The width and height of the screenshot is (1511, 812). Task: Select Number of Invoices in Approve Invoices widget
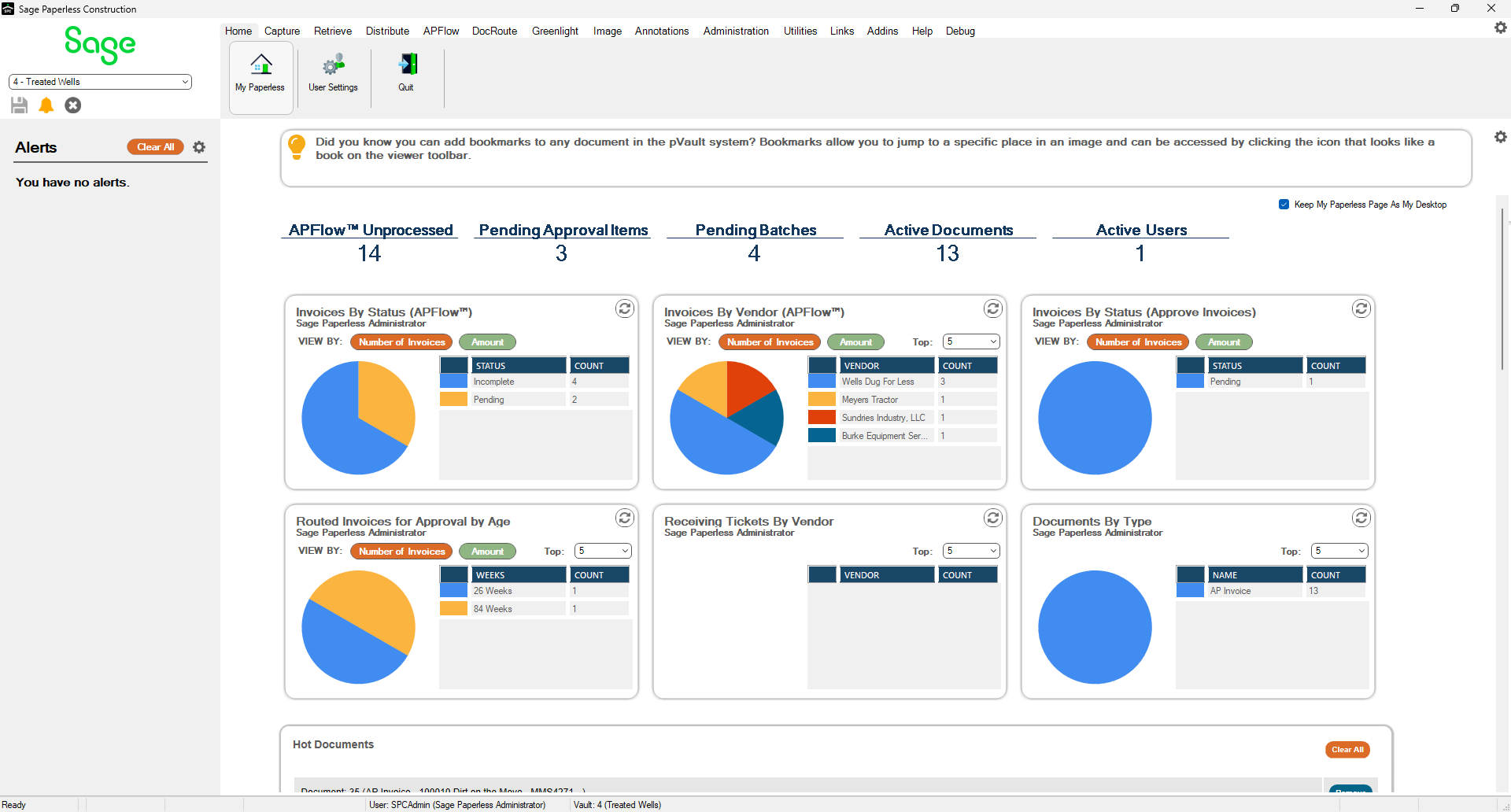(1138, 342)
